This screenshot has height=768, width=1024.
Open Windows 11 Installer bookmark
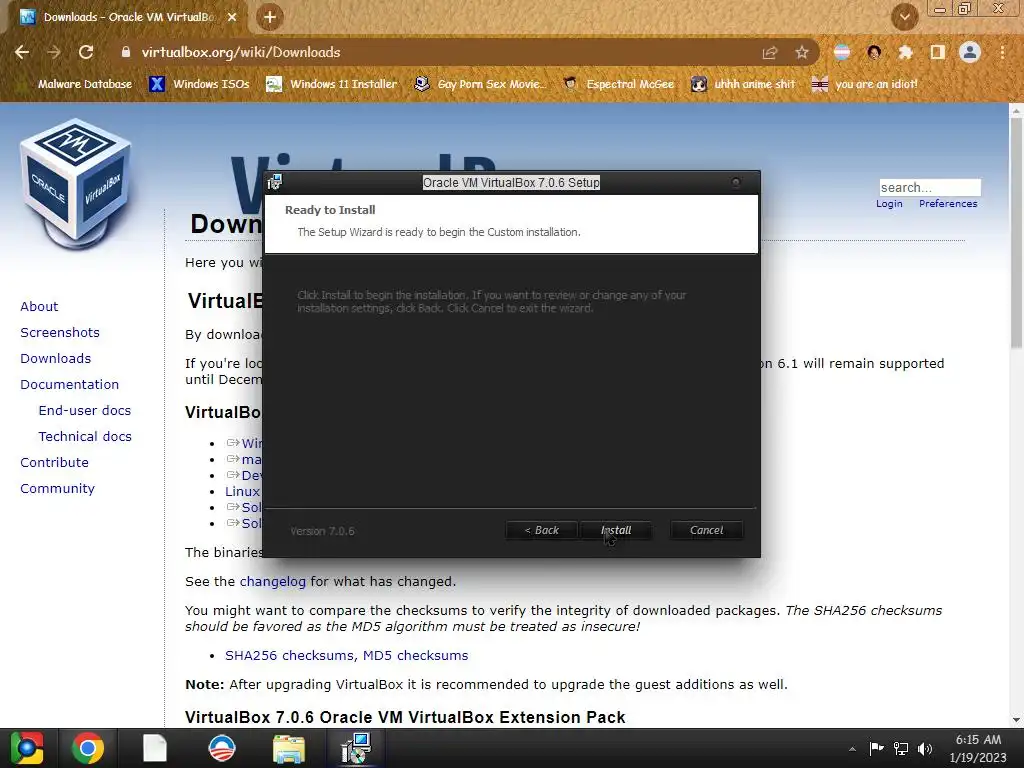[332, 84]
